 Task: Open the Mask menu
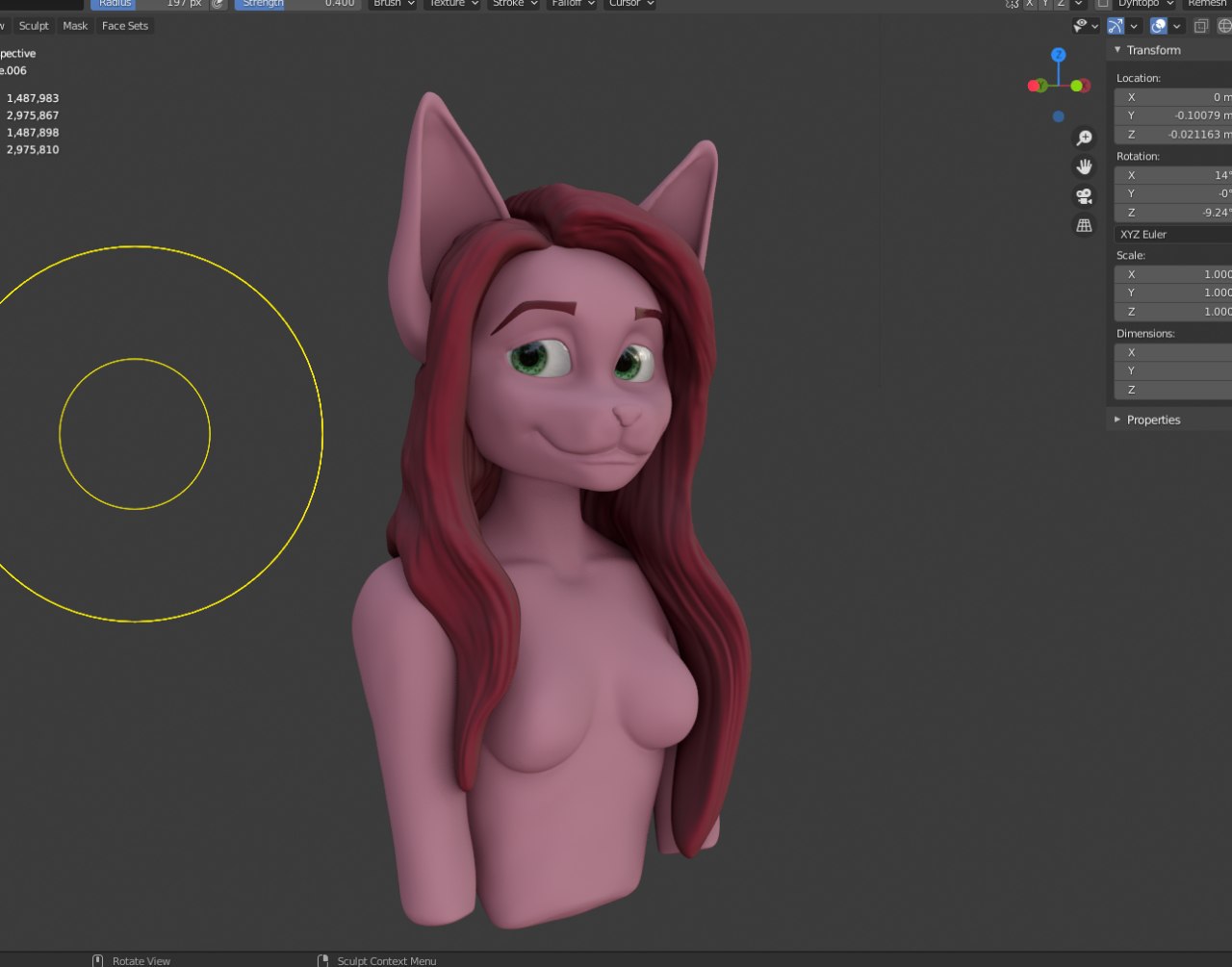75,26
